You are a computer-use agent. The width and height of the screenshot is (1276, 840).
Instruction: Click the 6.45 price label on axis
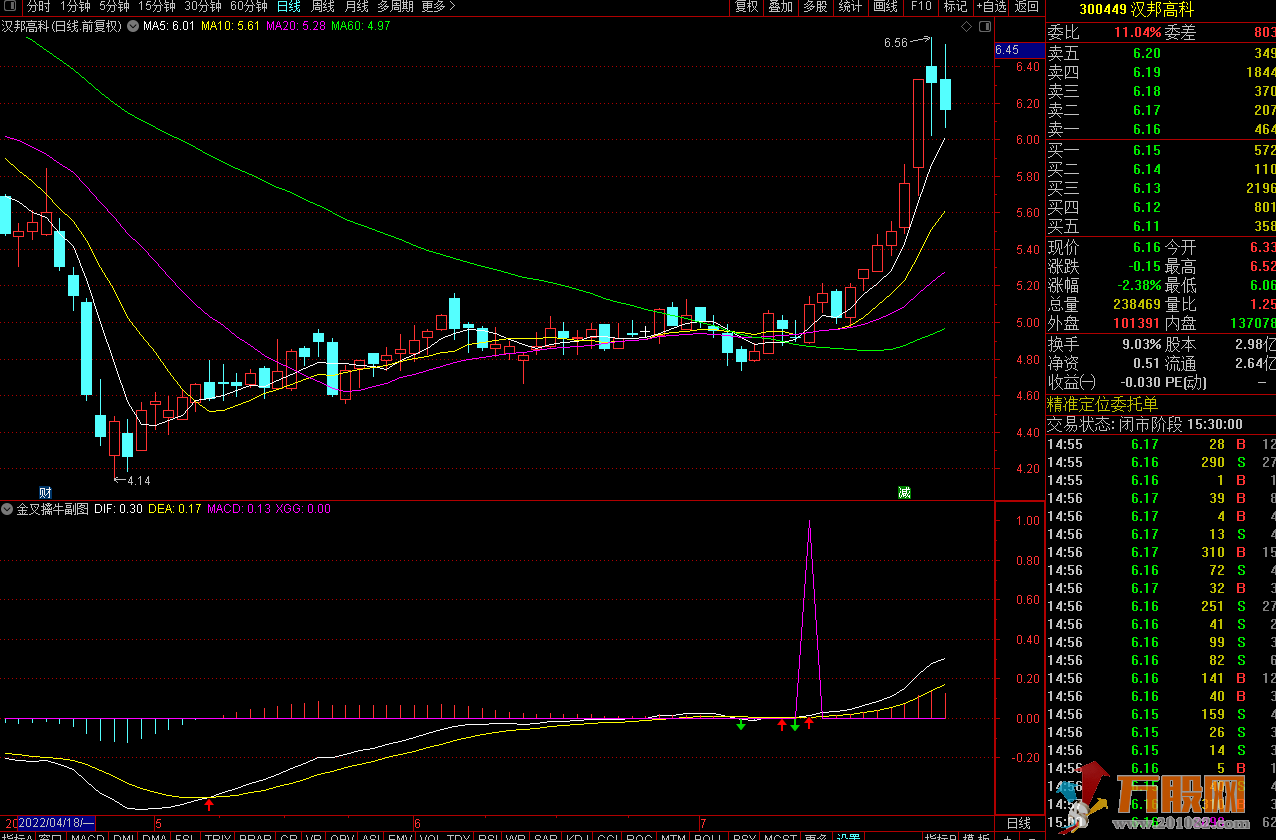[1007, 50]
